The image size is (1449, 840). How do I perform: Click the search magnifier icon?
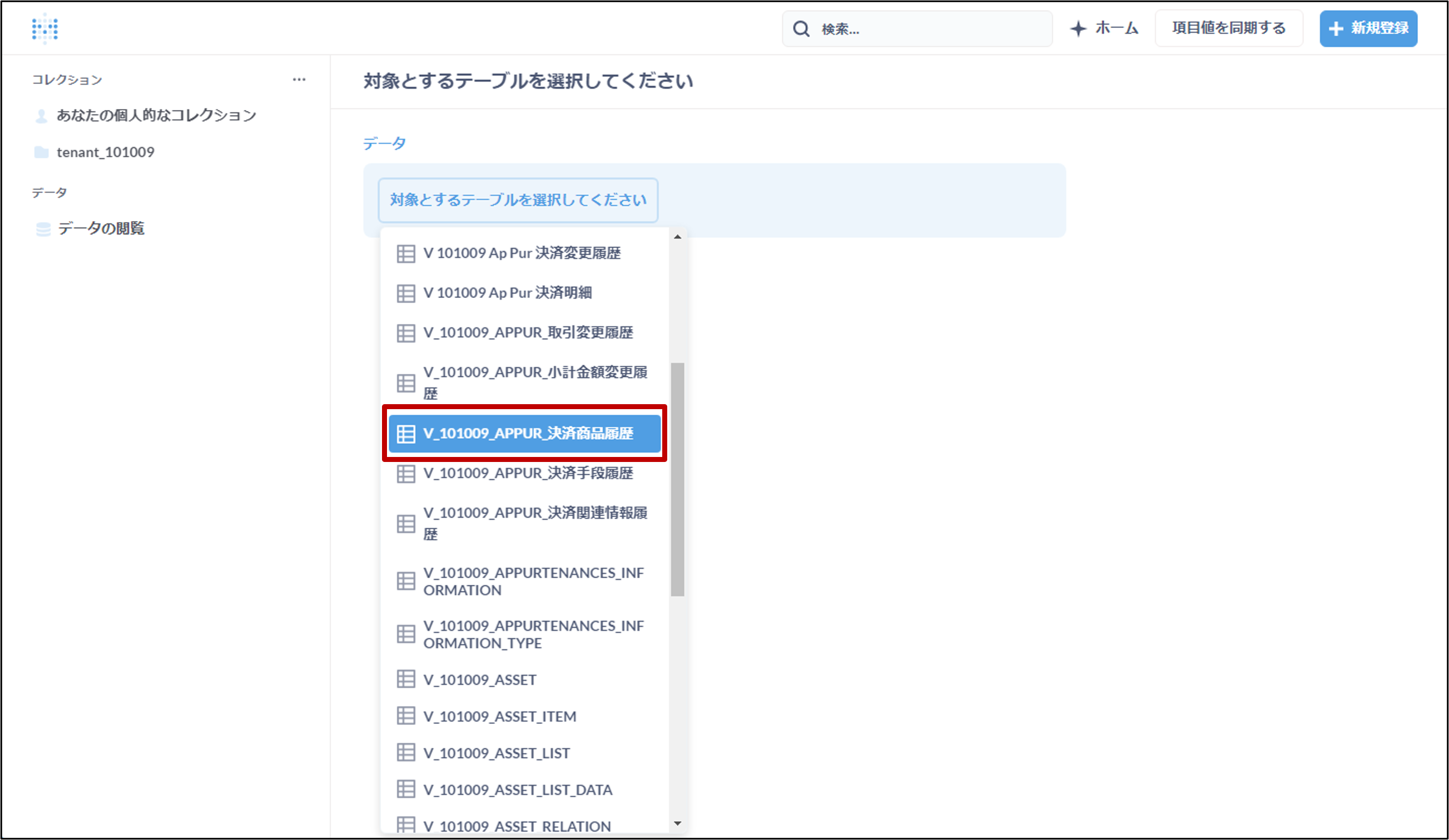tap(801, 29)
